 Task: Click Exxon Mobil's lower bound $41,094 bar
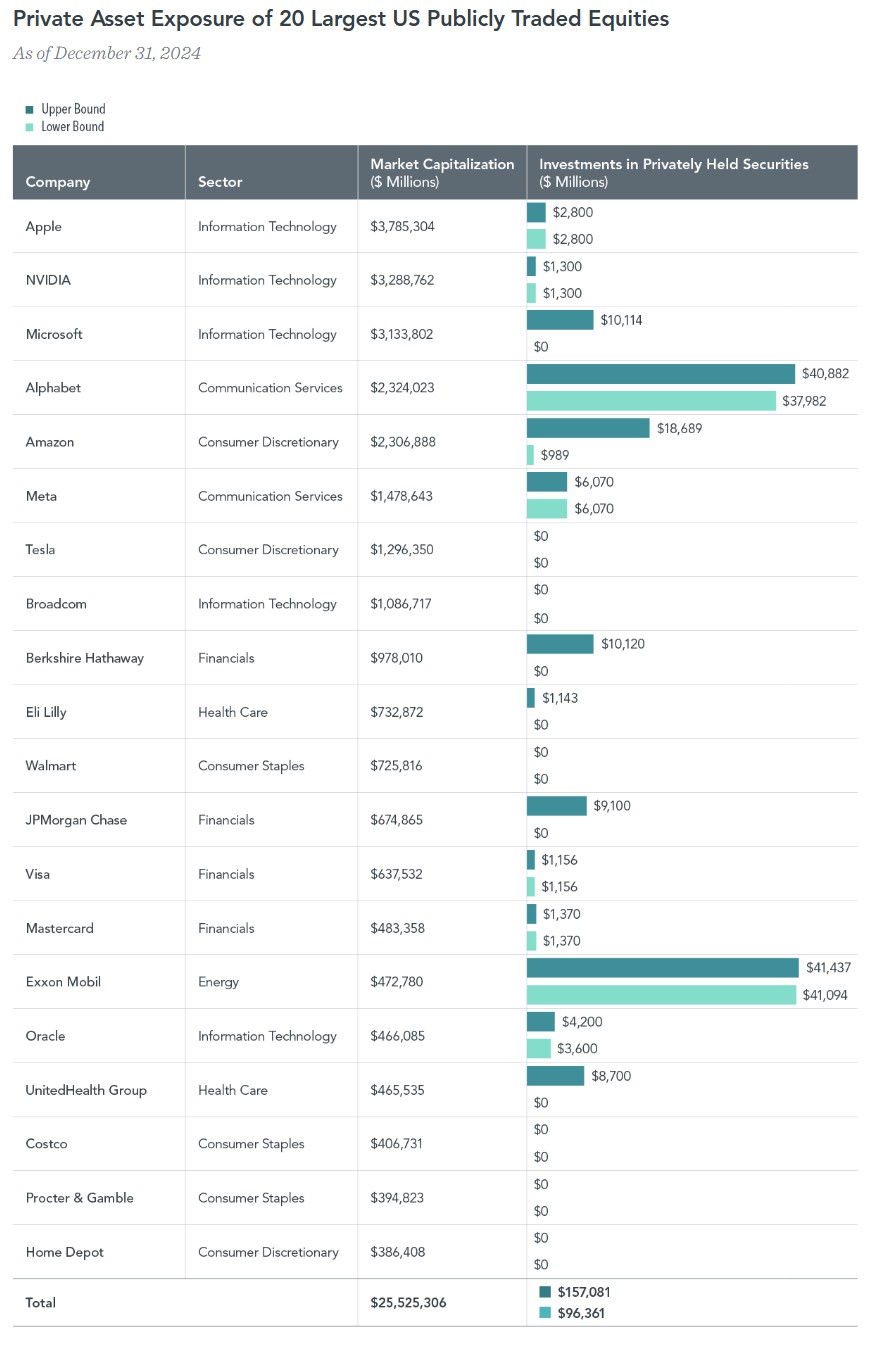(661, 995)
